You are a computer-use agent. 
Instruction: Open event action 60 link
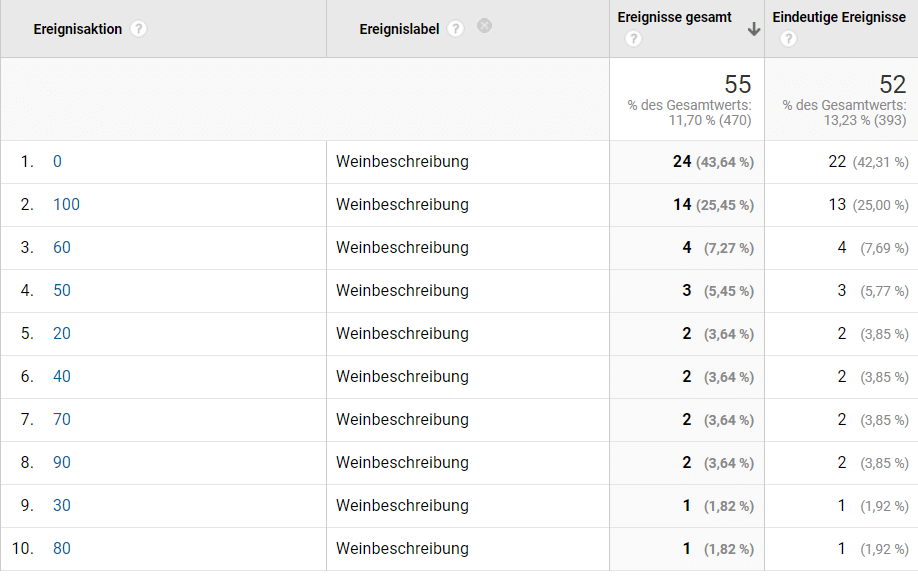[62, 247]
